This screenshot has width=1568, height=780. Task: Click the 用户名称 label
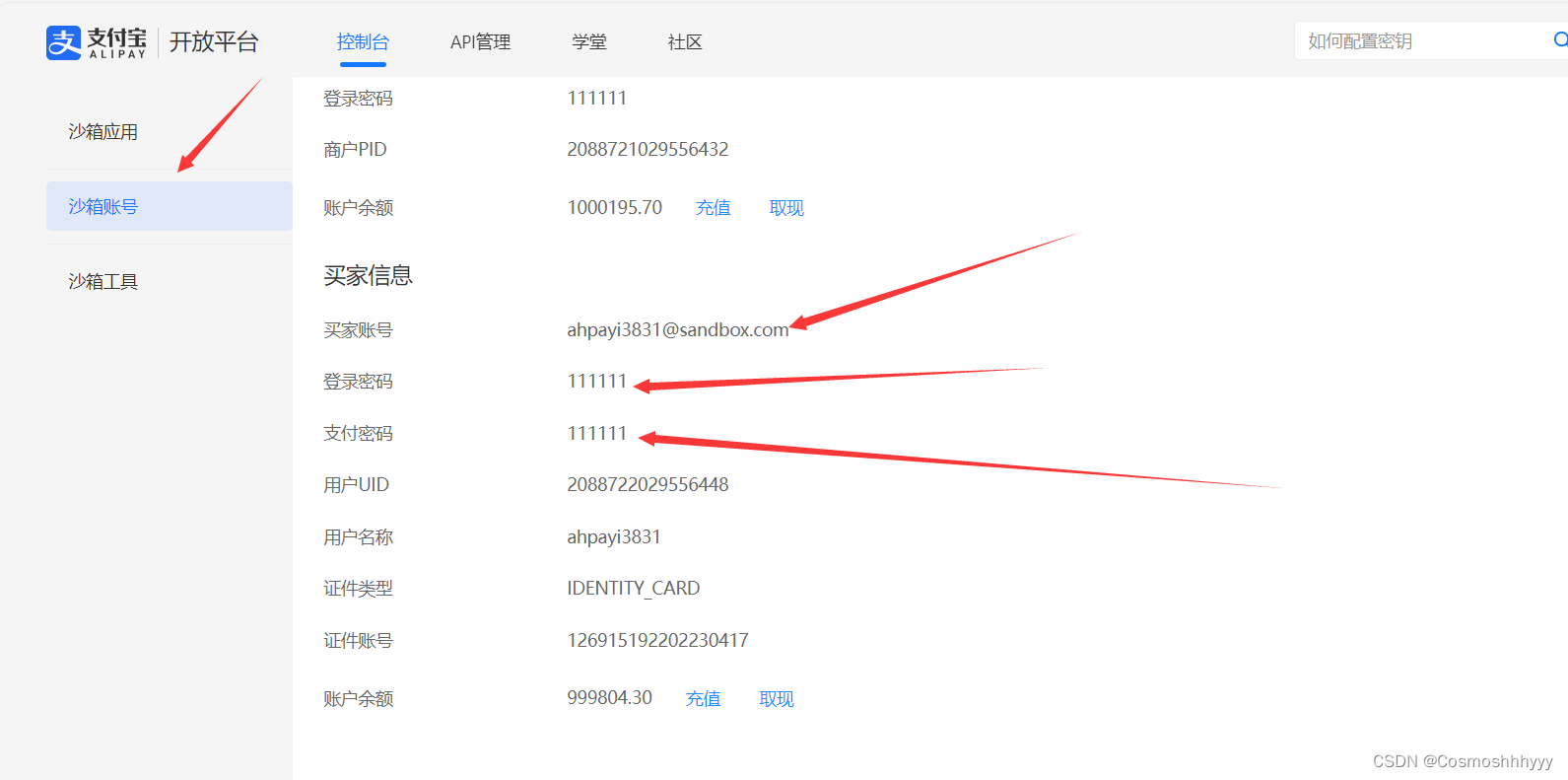[359, 537]
